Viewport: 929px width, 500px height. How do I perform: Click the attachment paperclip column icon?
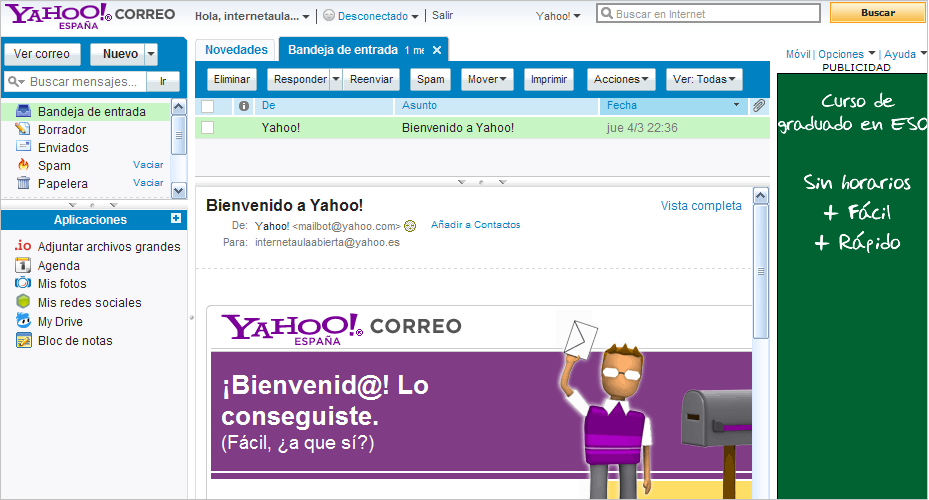pyautogui.click(x=759, y=105)
